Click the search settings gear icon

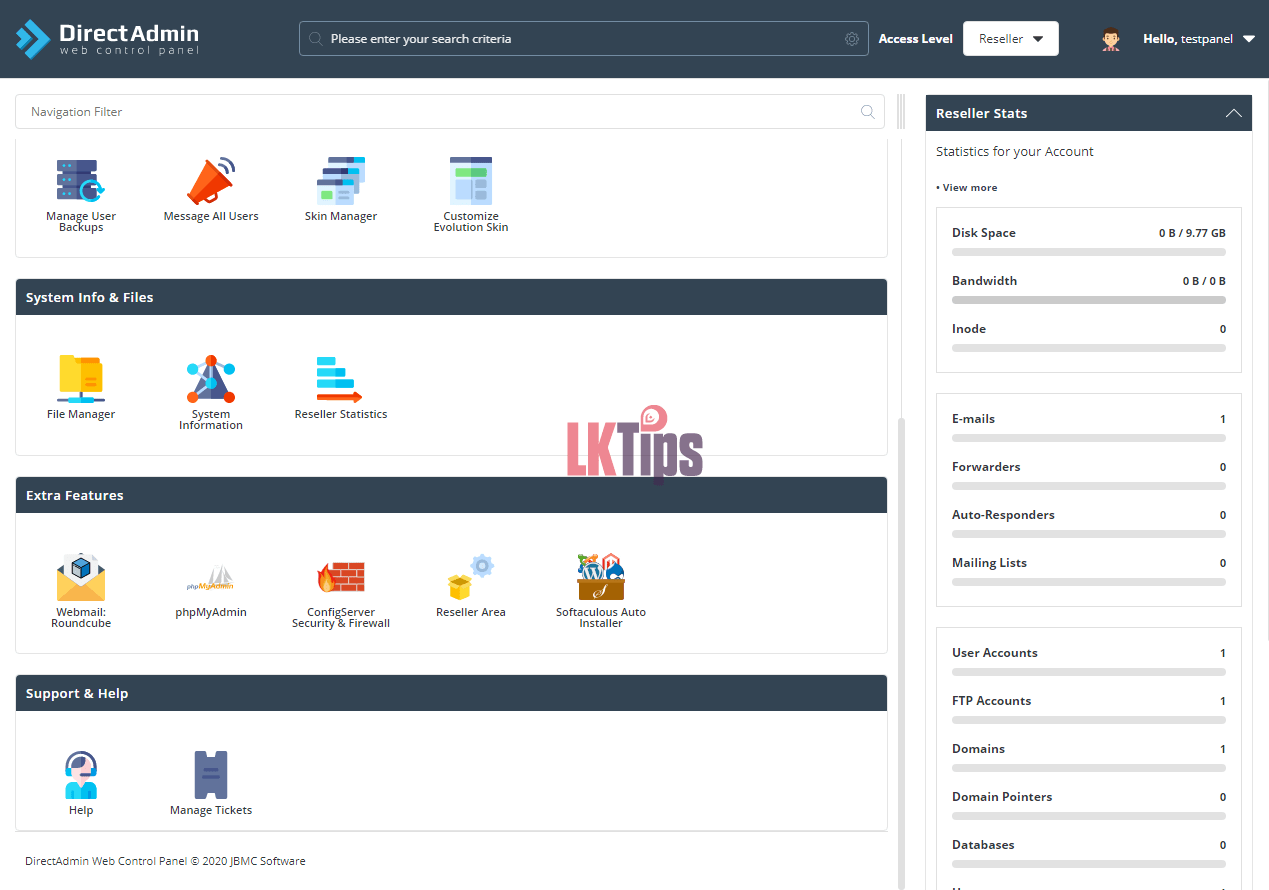click(852, 39)
